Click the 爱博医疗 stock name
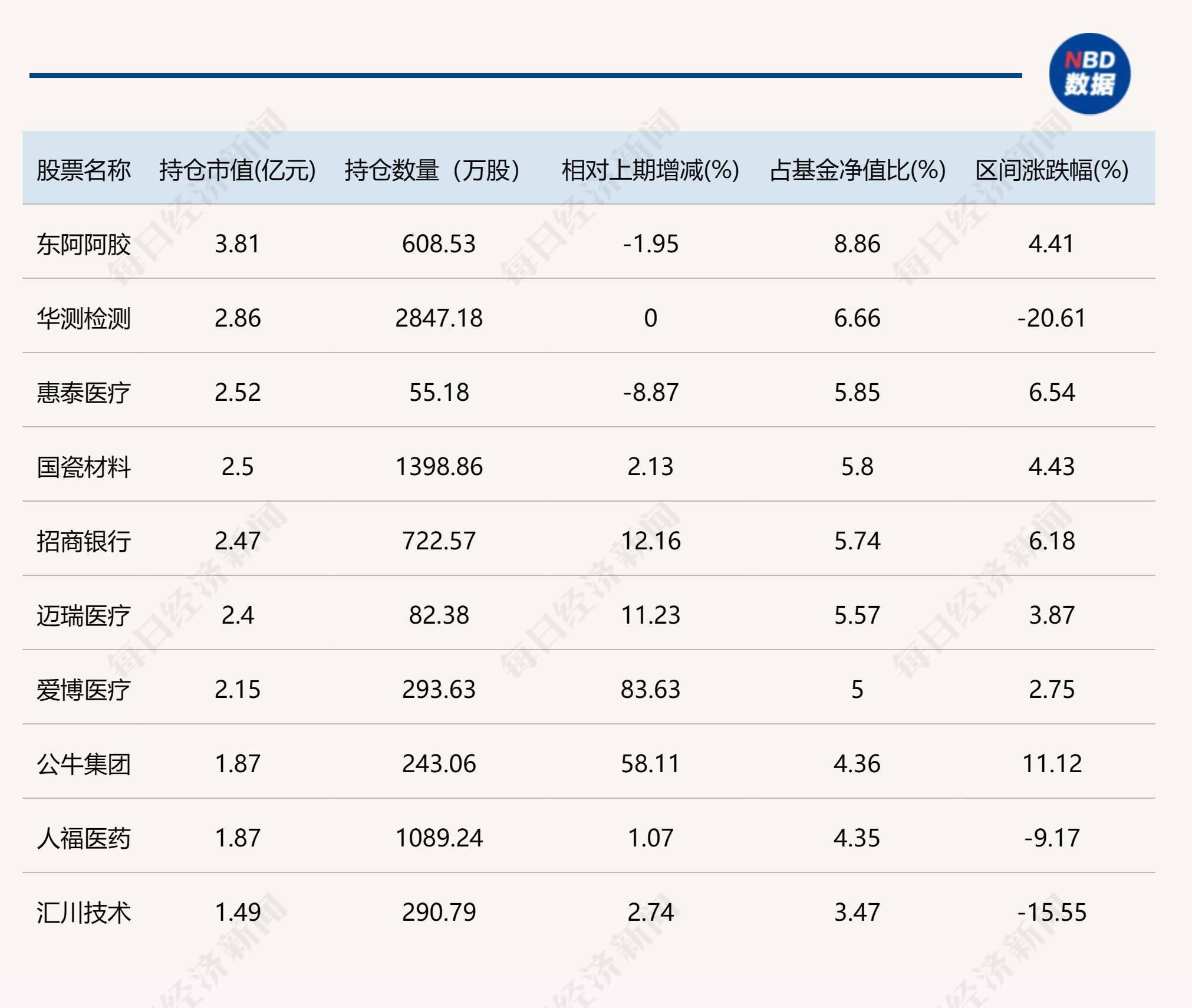 point(84,690)
